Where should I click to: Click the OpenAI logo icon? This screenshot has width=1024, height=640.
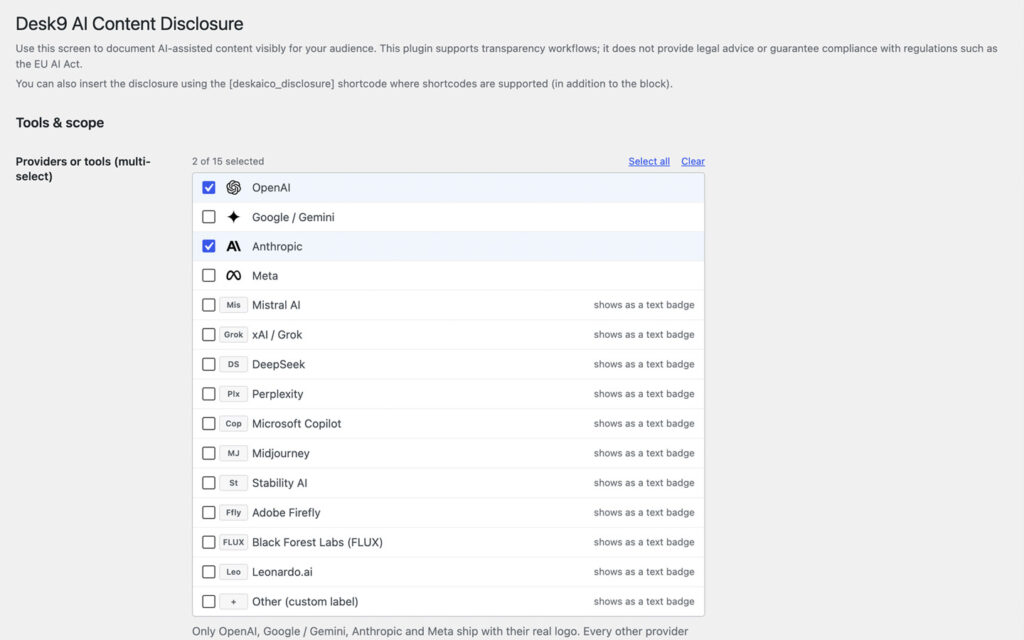click(x=233, y=187)
